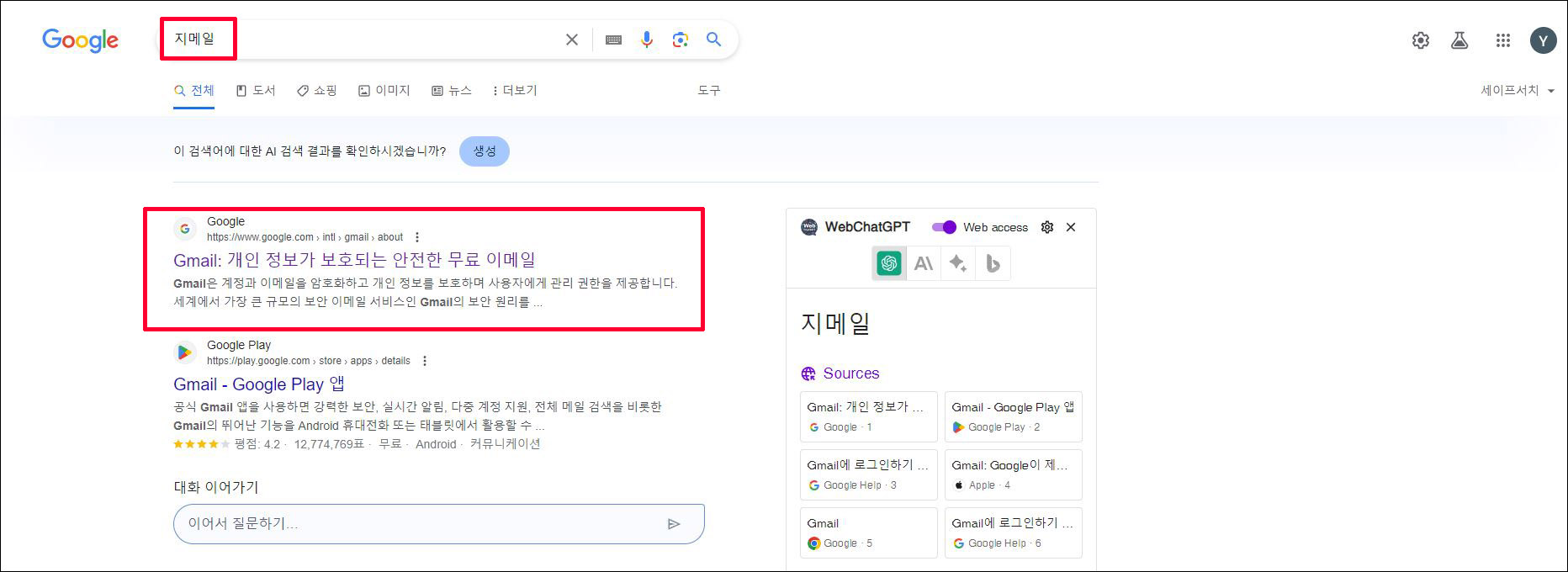
Task: Toggle the Web access switch
Action: pyautogui.click(x=944, y=227)
